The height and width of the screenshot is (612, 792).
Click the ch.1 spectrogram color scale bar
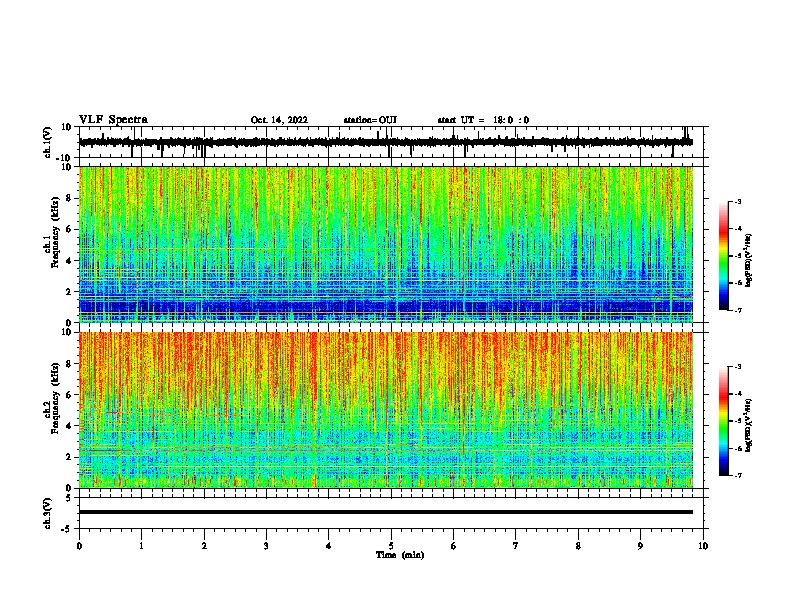pyautogui.click(x=724, y=256)
